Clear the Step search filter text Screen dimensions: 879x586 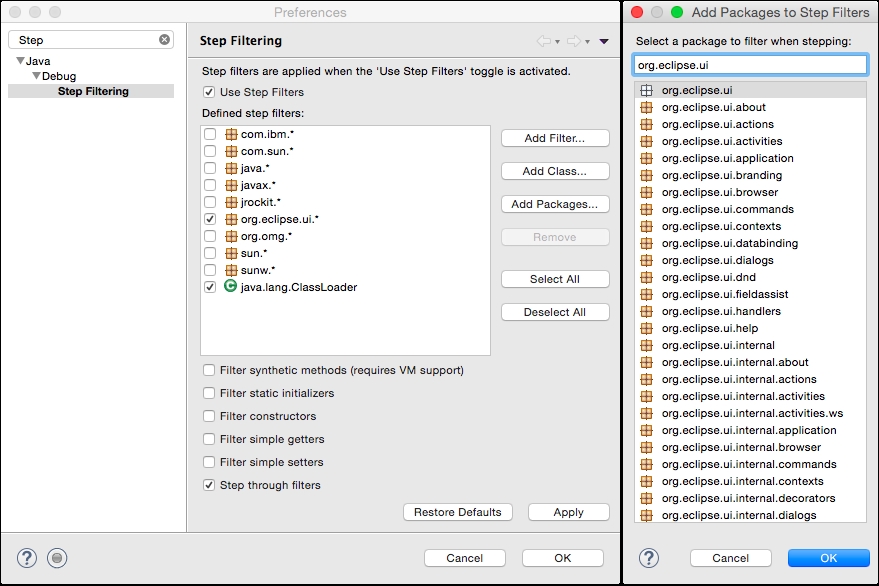pyautogui.click(x=165, y=40)
